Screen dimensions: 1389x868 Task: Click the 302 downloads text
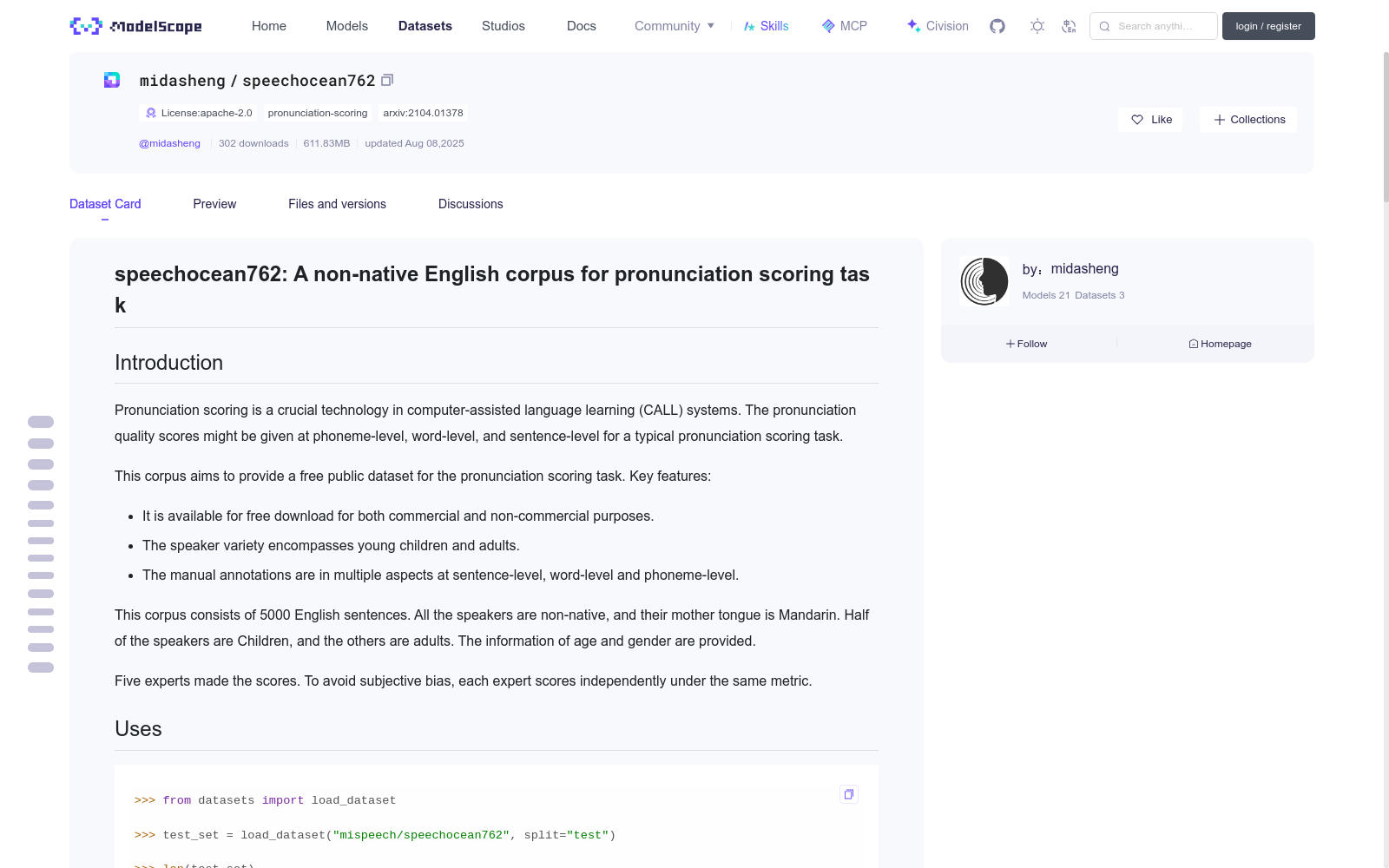tap(253, 143)
